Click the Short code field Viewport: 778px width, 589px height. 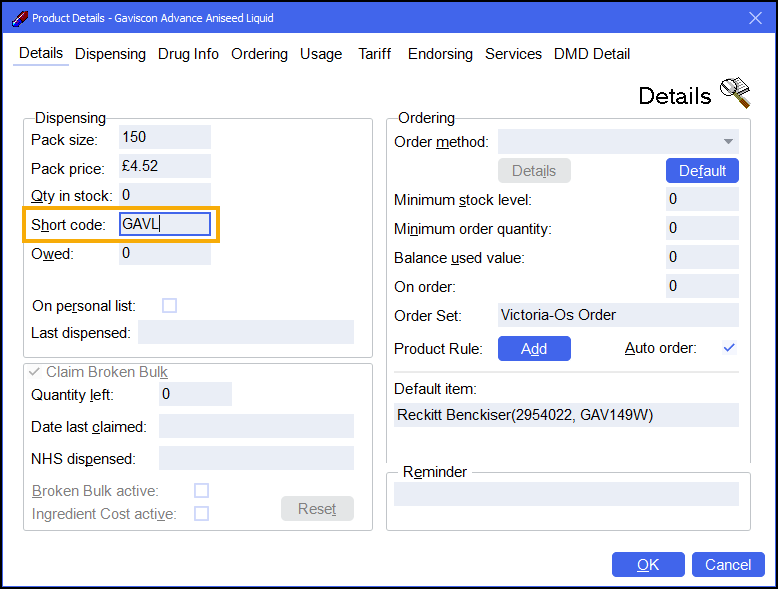tap(165, 224)
